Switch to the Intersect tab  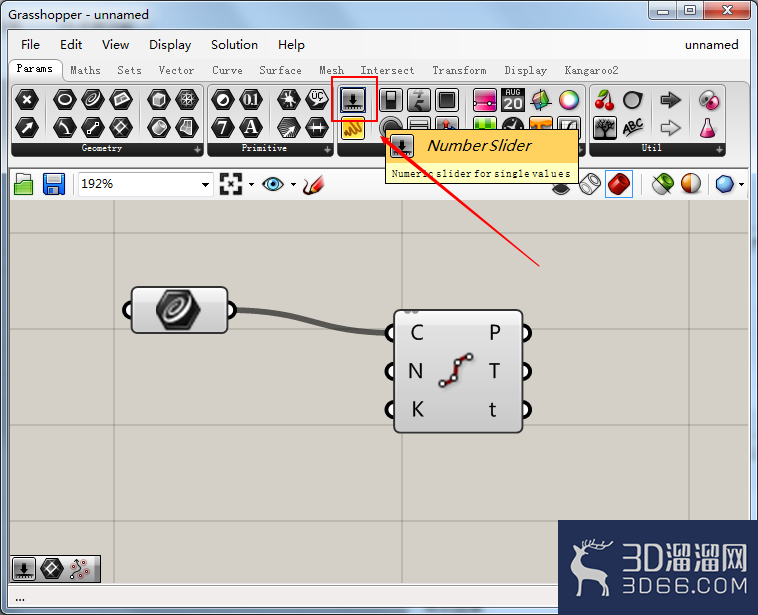387,71
